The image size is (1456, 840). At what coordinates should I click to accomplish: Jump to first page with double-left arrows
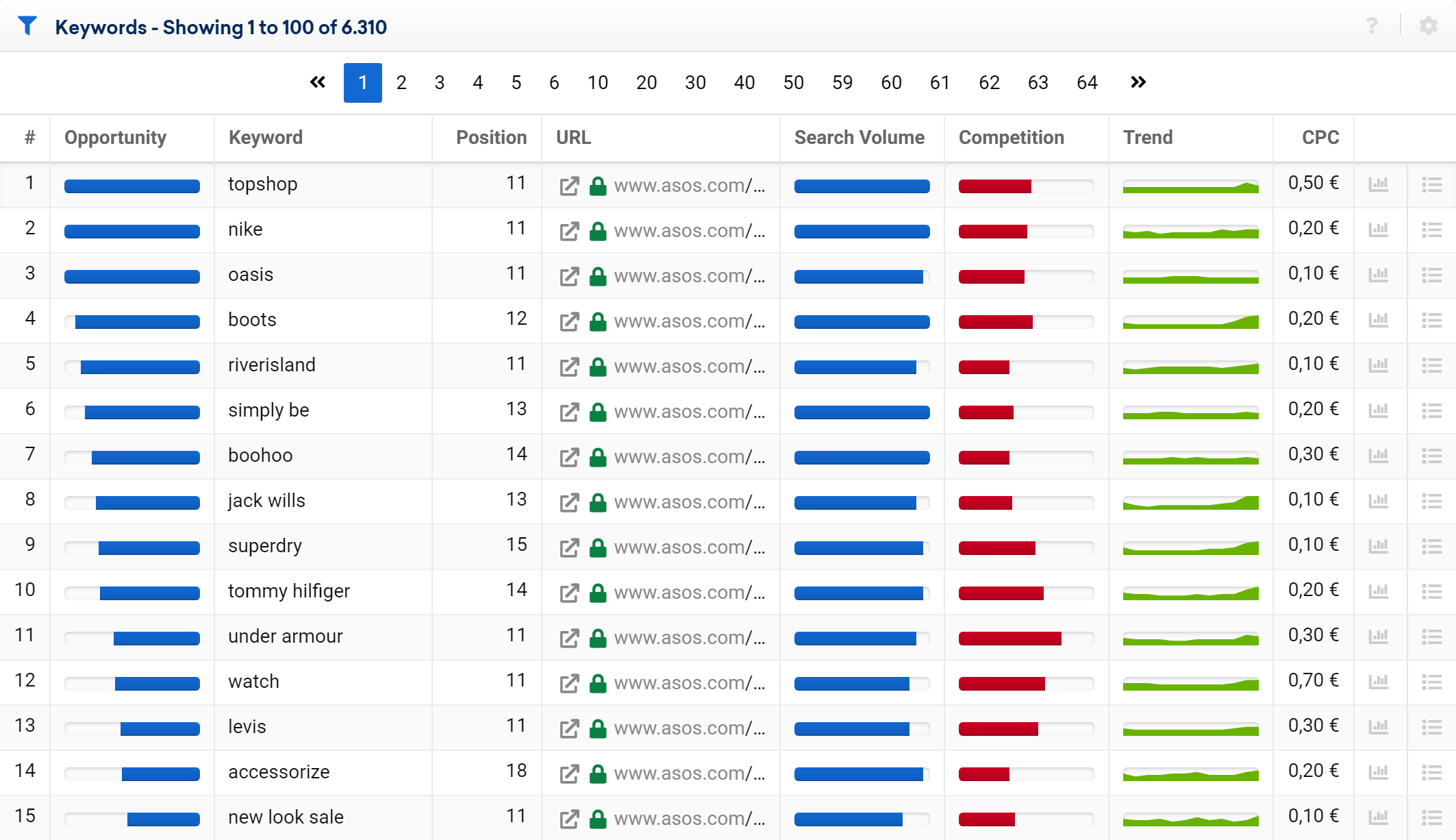click(x=318, y=82)
